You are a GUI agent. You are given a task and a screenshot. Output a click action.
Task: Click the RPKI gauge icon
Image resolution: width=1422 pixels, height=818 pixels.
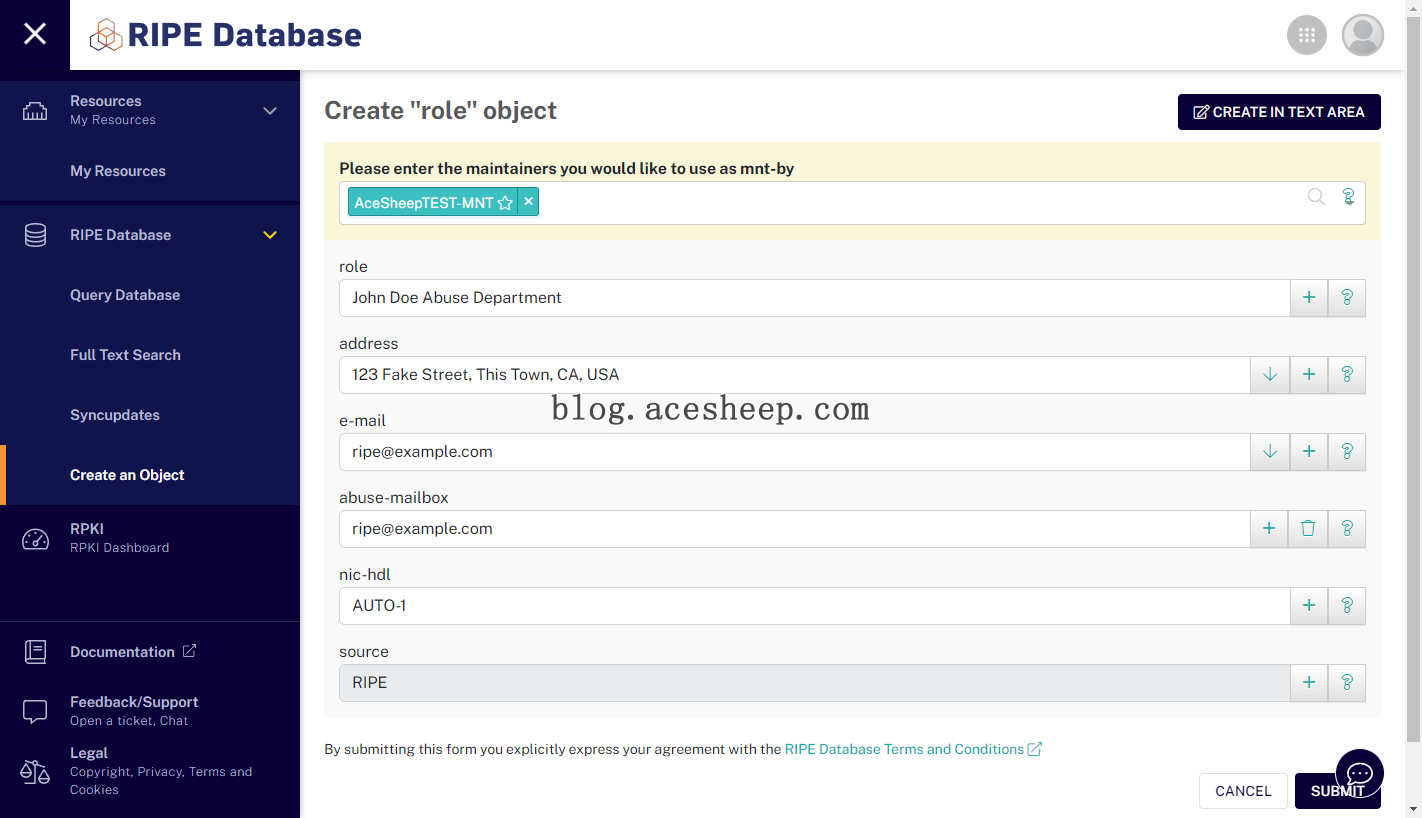pos(35,539)
